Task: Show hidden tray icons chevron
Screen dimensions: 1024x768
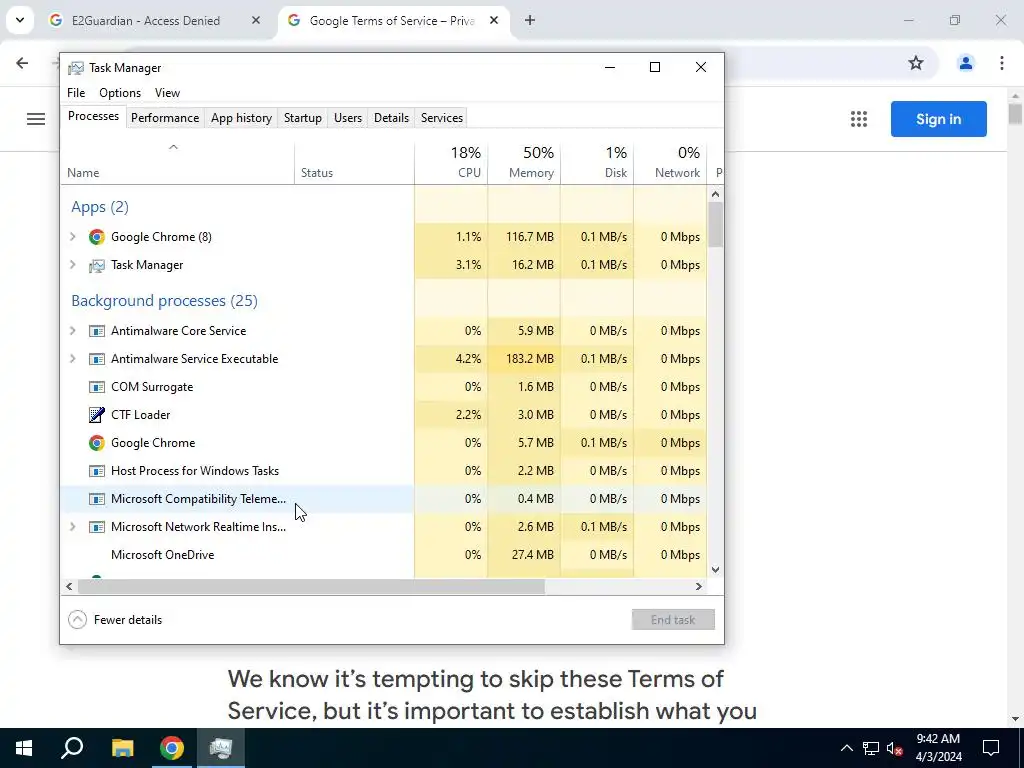Action: tap(846, 748)
